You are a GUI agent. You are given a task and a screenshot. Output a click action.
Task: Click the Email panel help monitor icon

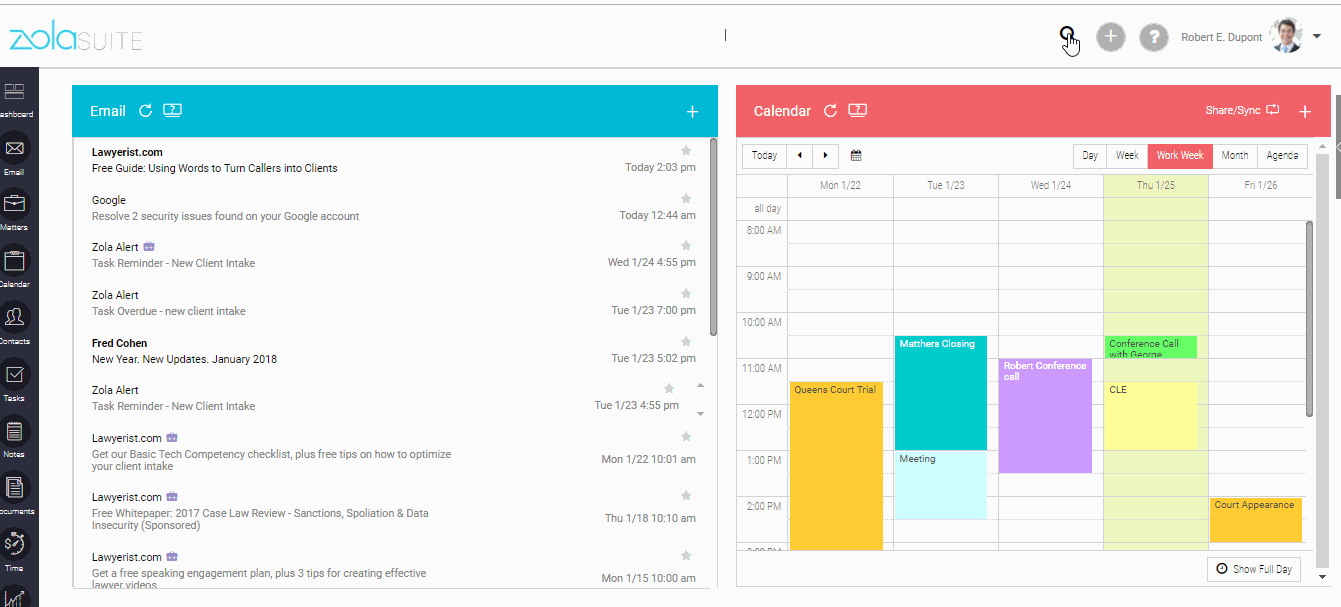coord(172,111)
